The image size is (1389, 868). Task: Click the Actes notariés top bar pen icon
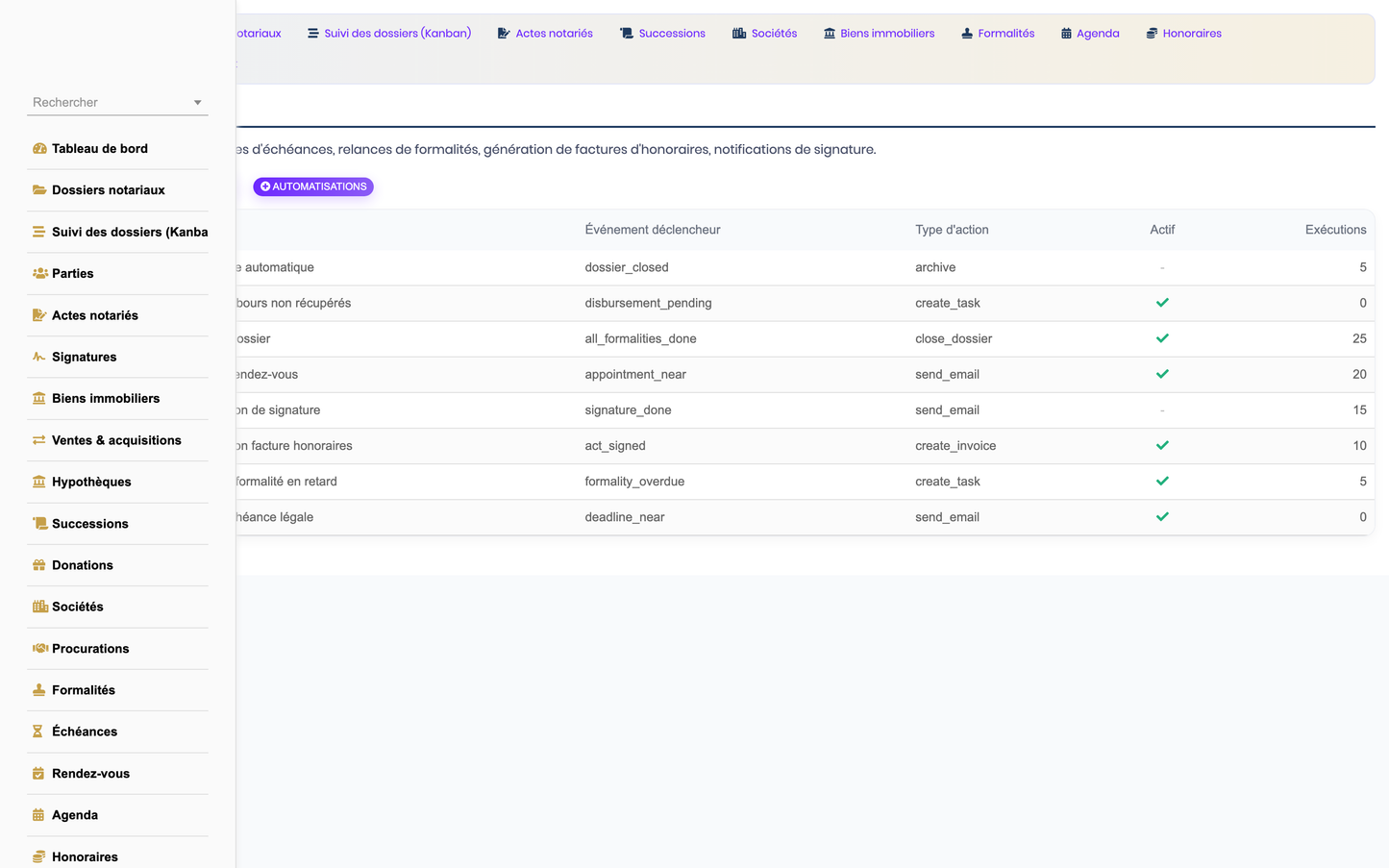[504, 34]
